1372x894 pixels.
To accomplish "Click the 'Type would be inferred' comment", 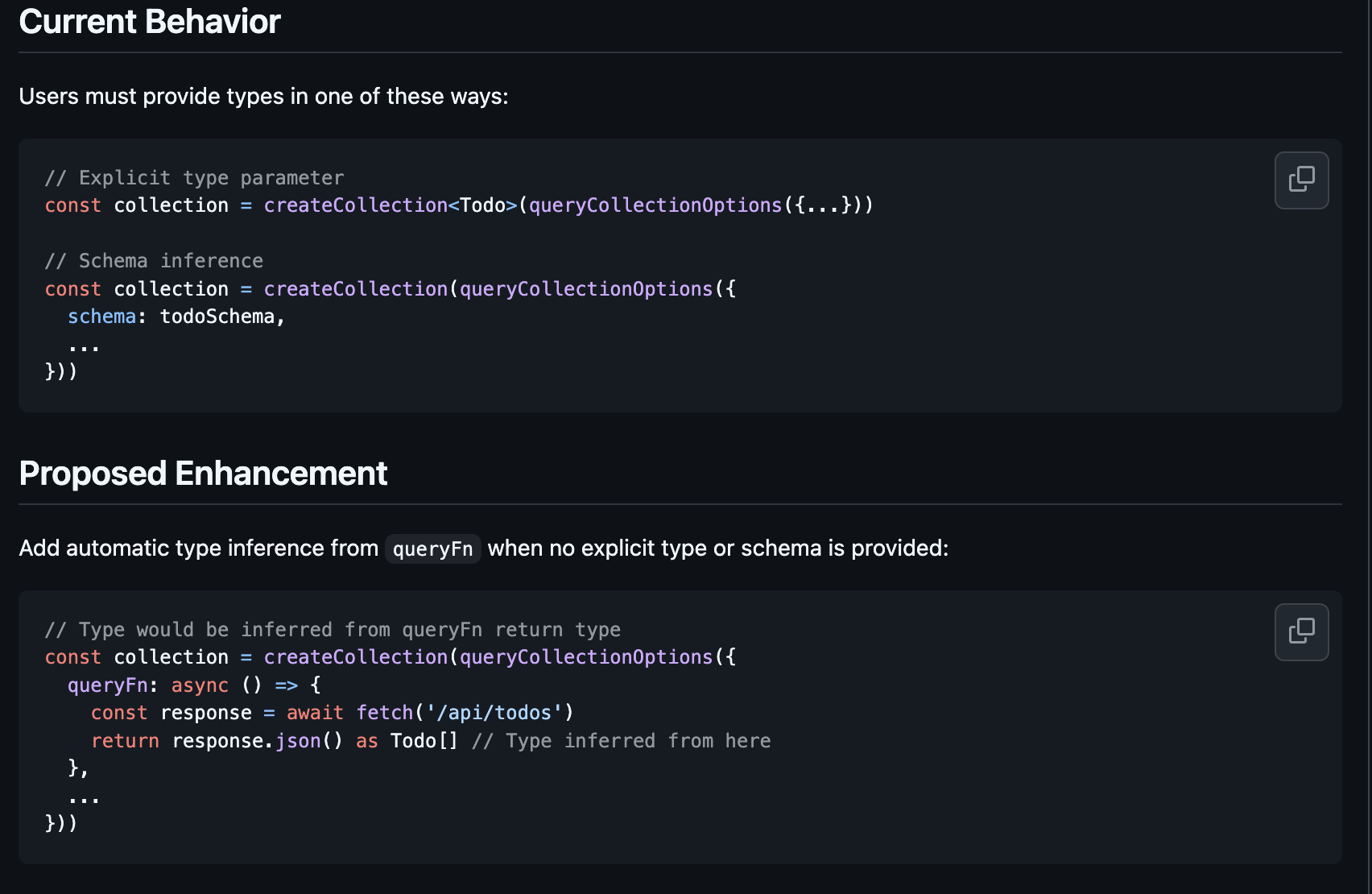I will (x=333, y=630).
